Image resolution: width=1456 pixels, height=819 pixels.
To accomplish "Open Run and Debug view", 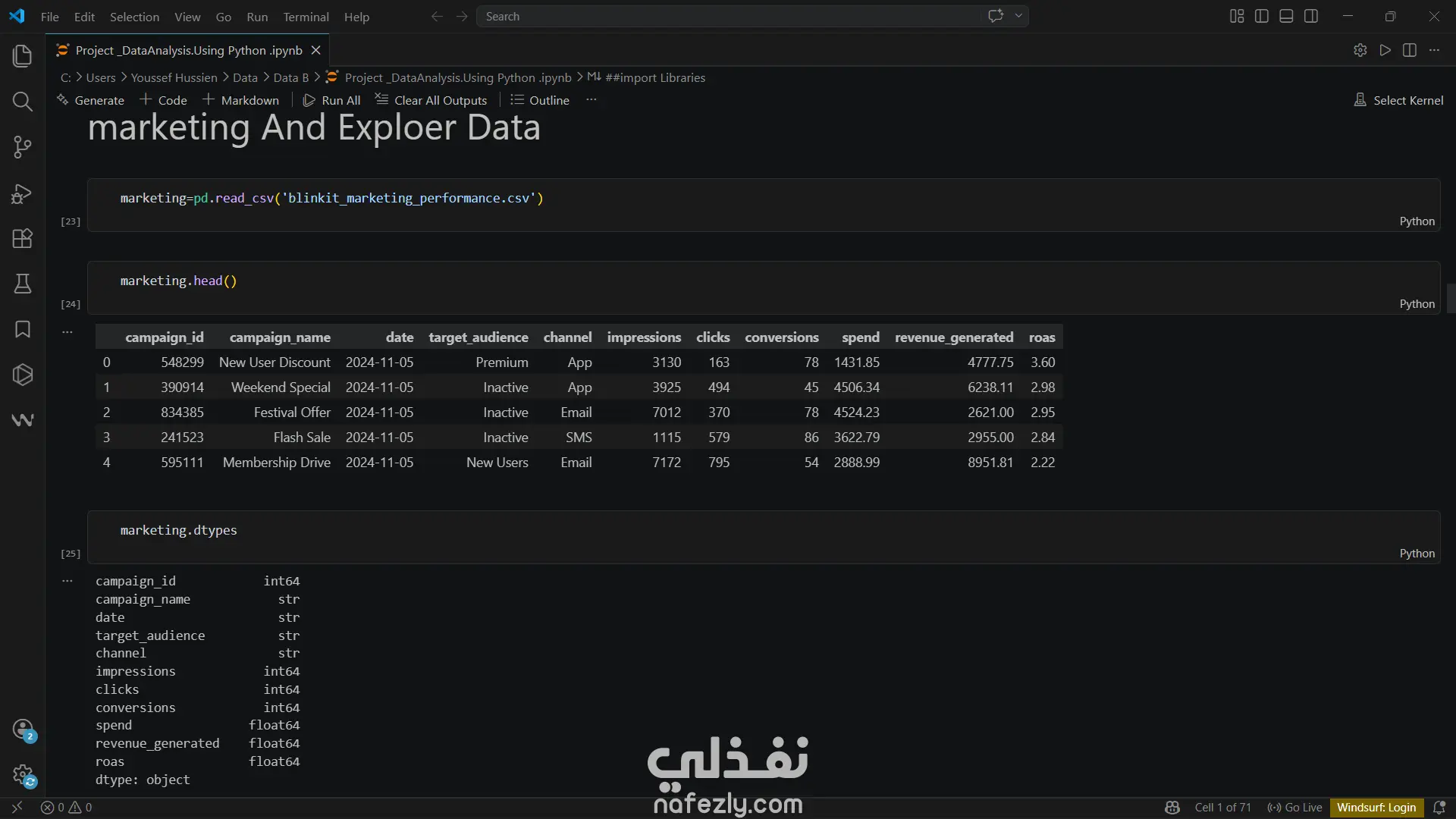I will pyautogui.click(x=23, y=193).
